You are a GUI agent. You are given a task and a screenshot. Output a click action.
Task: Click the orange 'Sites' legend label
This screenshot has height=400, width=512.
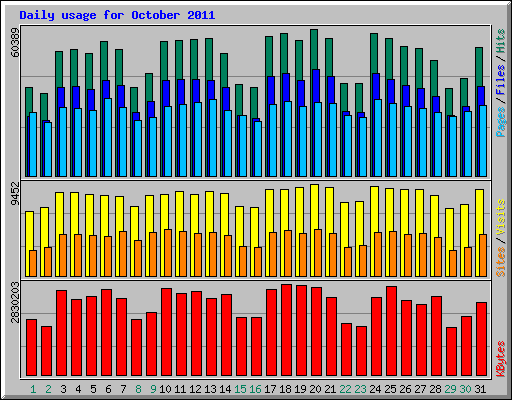501,262
